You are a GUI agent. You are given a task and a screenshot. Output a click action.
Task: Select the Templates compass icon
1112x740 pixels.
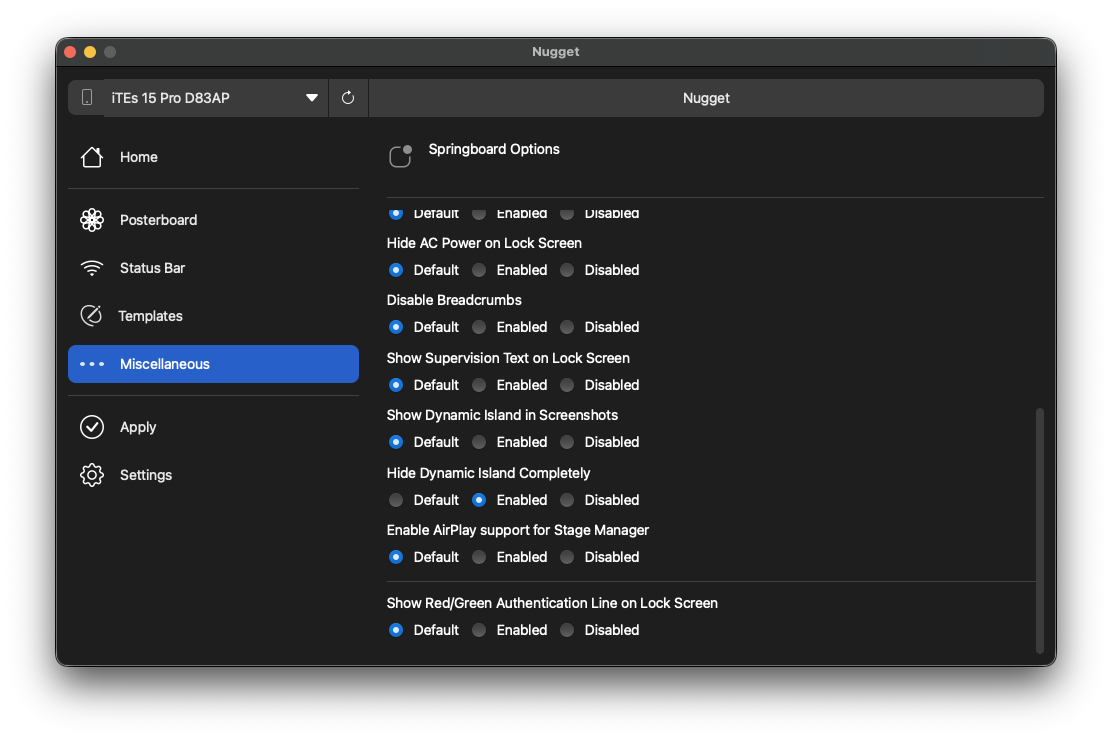click(x=92, y=316)
